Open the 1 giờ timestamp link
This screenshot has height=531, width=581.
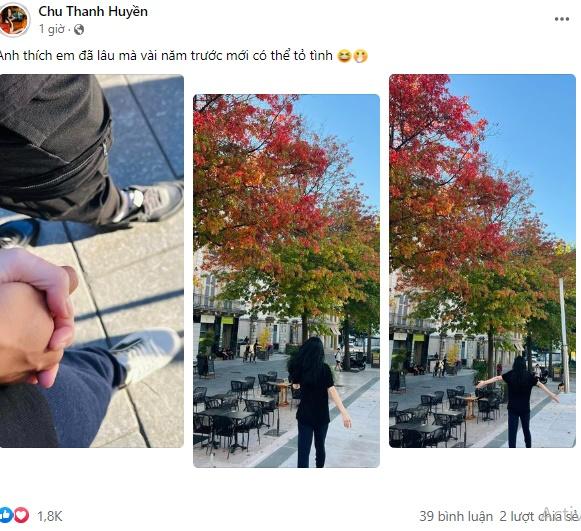pos(52,29)
